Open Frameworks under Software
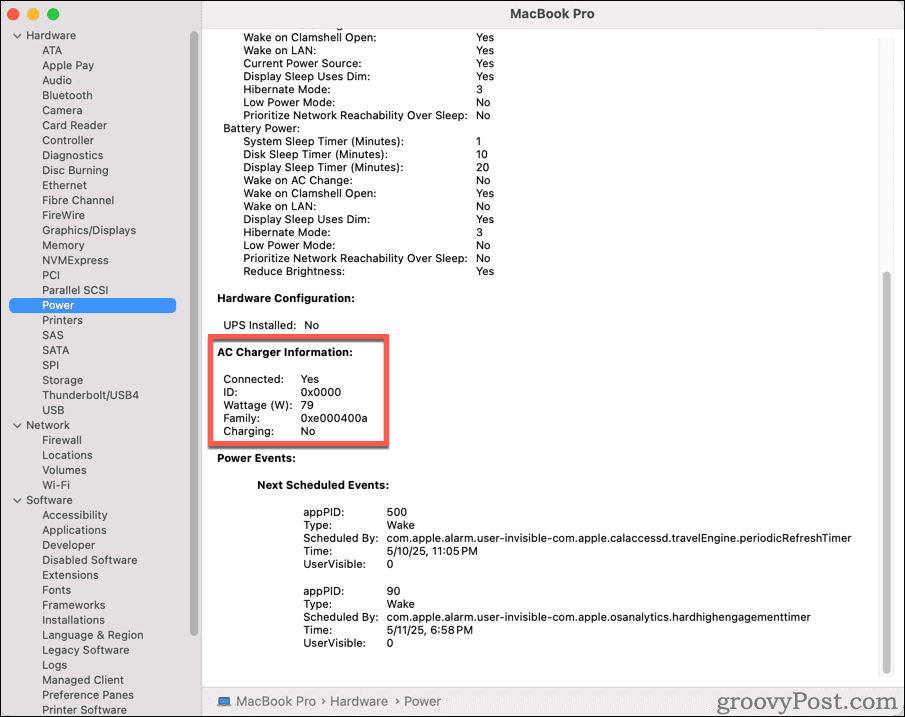Screen dimensions: 905x717 click(x=73, y=606)
